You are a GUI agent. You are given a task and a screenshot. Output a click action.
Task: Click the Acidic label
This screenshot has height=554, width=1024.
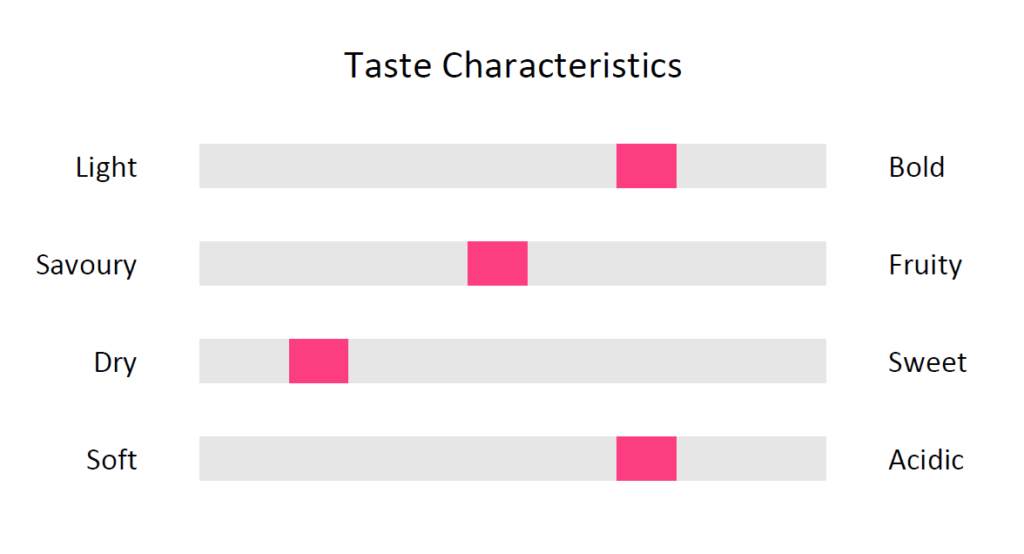[x=925, y=459]
